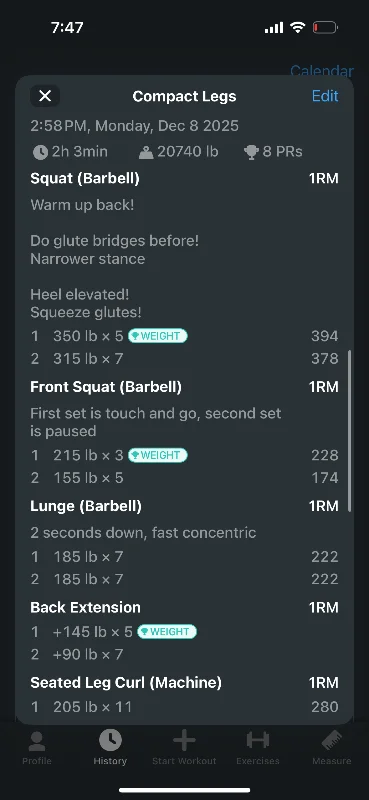Tap the WEIGHT badge on Front Squat set
Image resolution: width=369 pixels, height=800 pixels.
click(158, 455)
